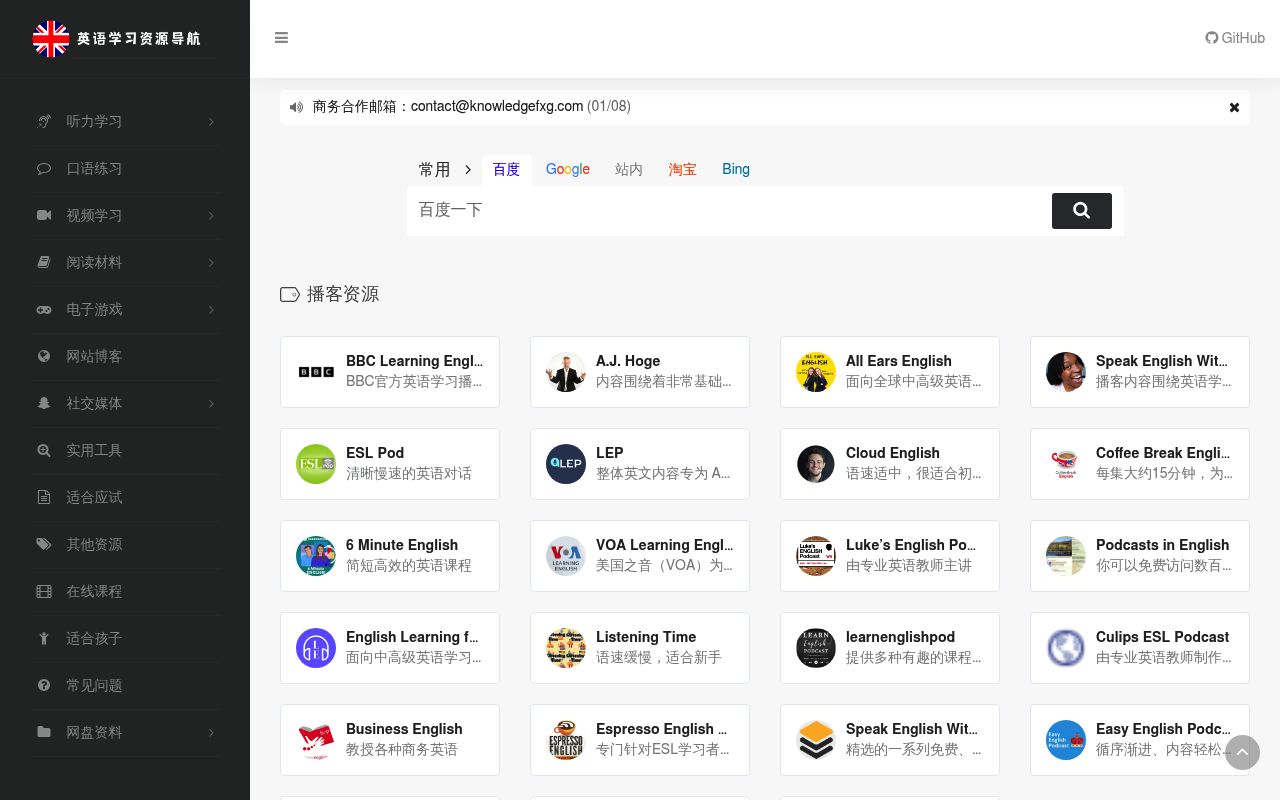
Task: Open the All Ears English card
Action: [x=890, y=372]
